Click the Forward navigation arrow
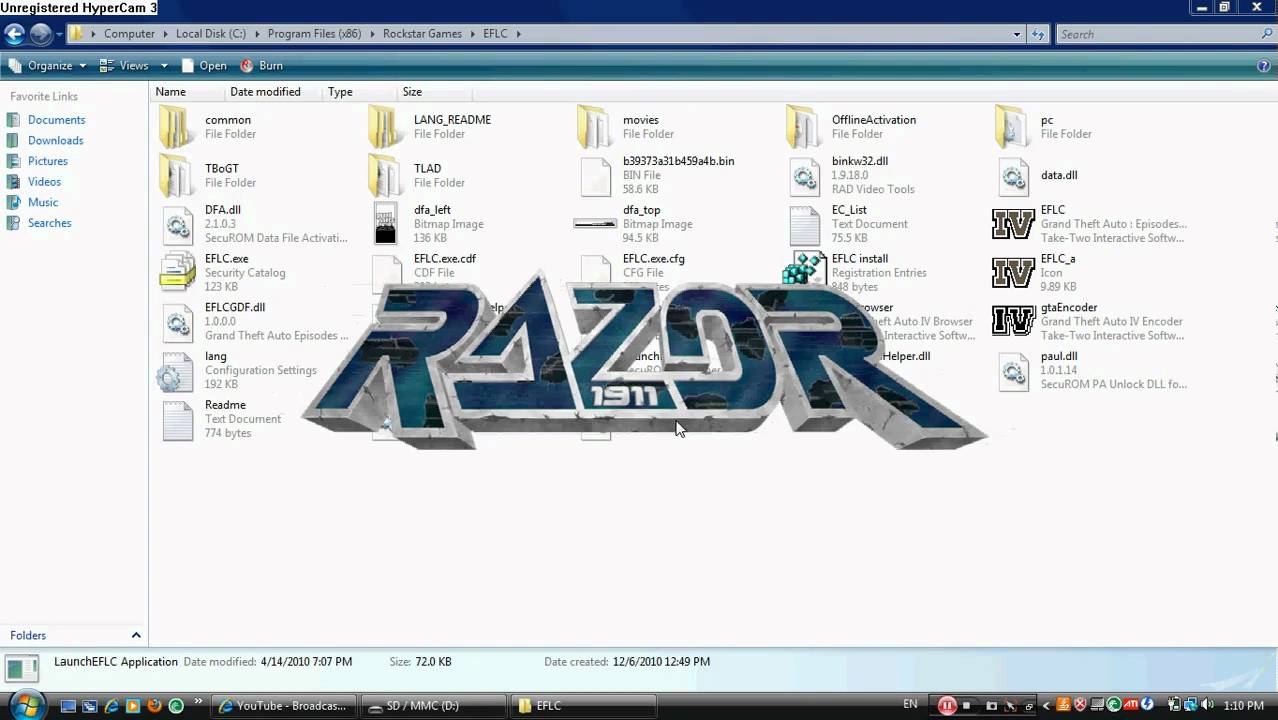1278x720 pixels. click(40, 34)
